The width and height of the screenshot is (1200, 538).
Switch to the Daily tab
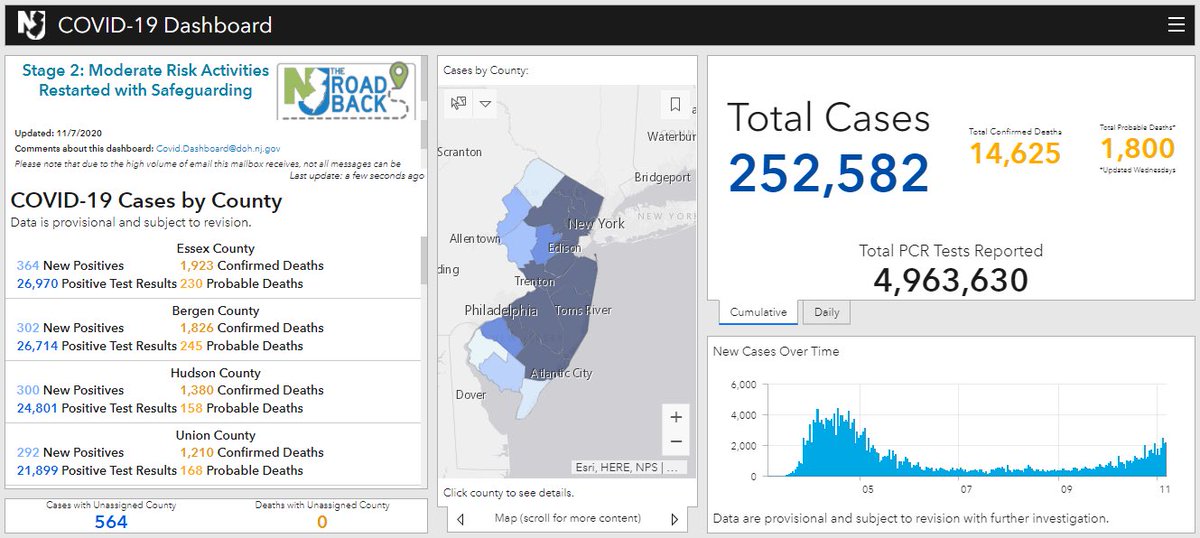click(826, 312)
